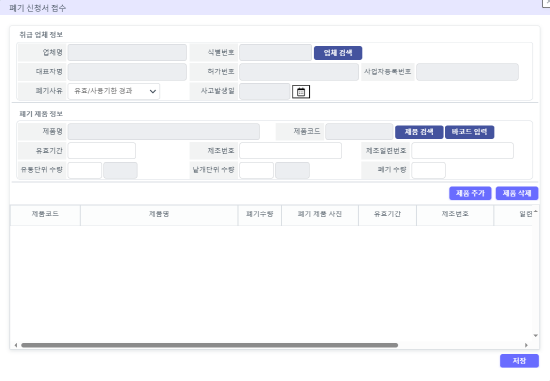This screenshot has height=381, width=550.
Task: Click the 대표자명 input field
Action: point(127,72)
